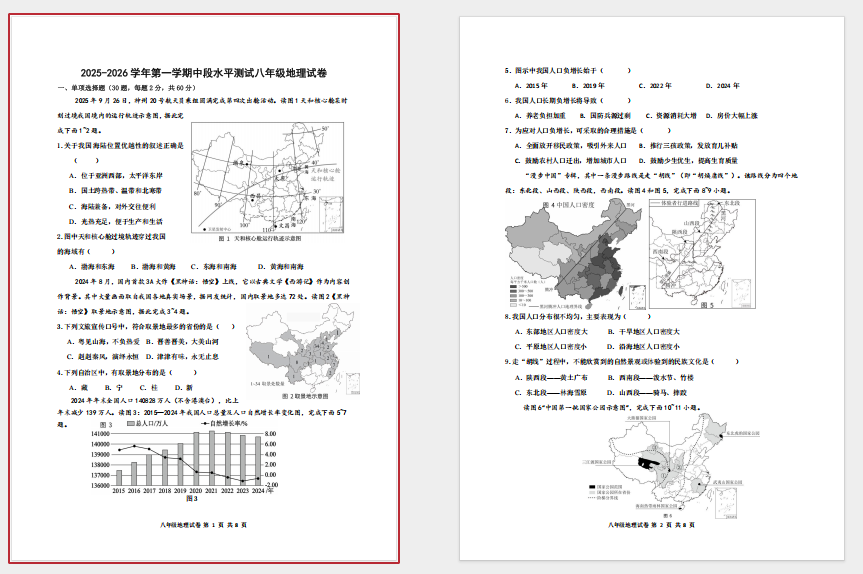
Task: Click option C. 资源消耗大增 in question 6
Action: point(658,116)
